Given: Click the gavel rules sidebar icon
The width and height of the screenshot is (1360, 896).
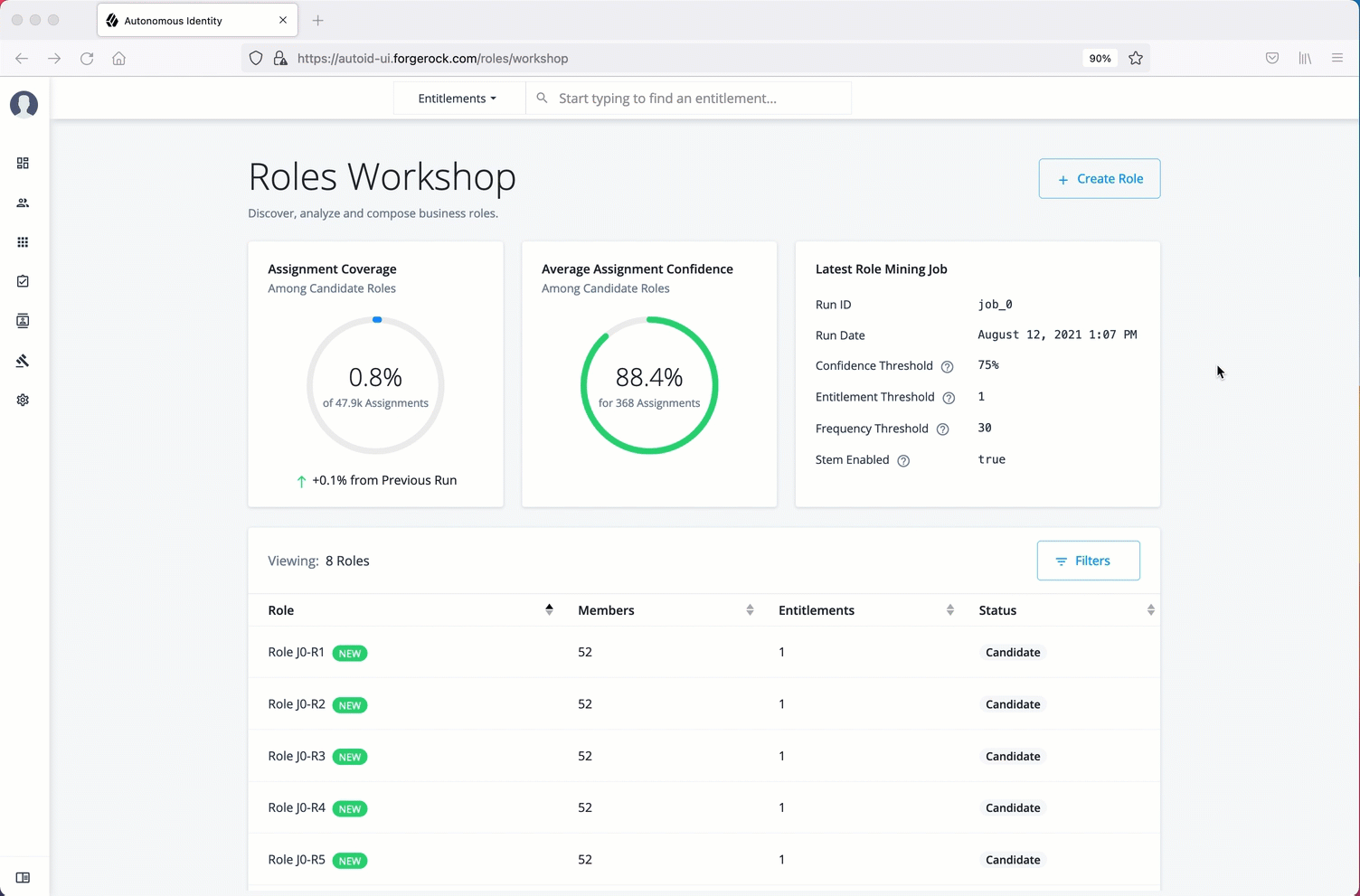Looking at the screenshot, I should coord(23,361).
